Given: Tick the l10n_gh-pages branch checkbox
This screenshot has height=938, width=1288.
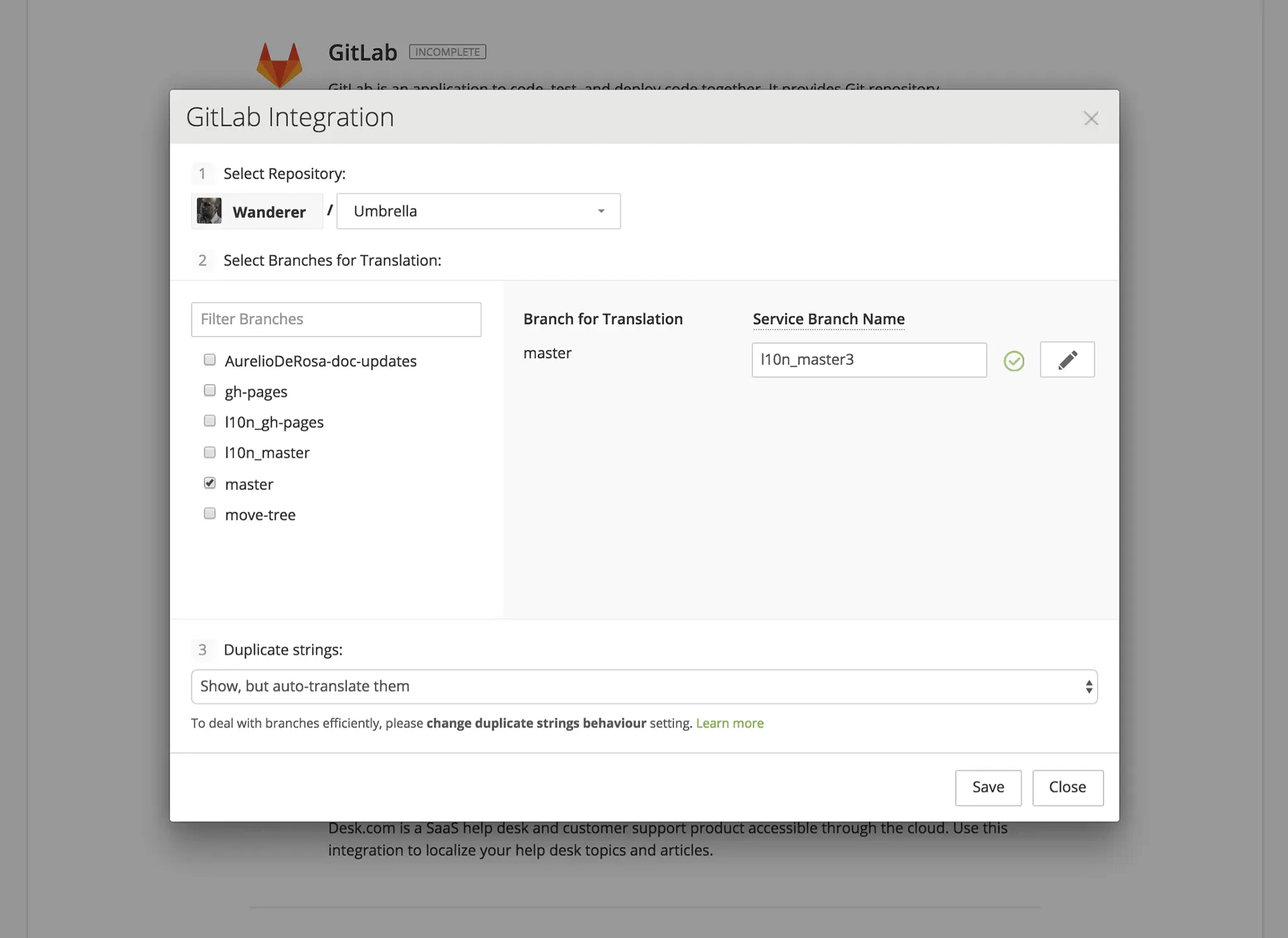Looking at the screenshot, I should 210,421.
